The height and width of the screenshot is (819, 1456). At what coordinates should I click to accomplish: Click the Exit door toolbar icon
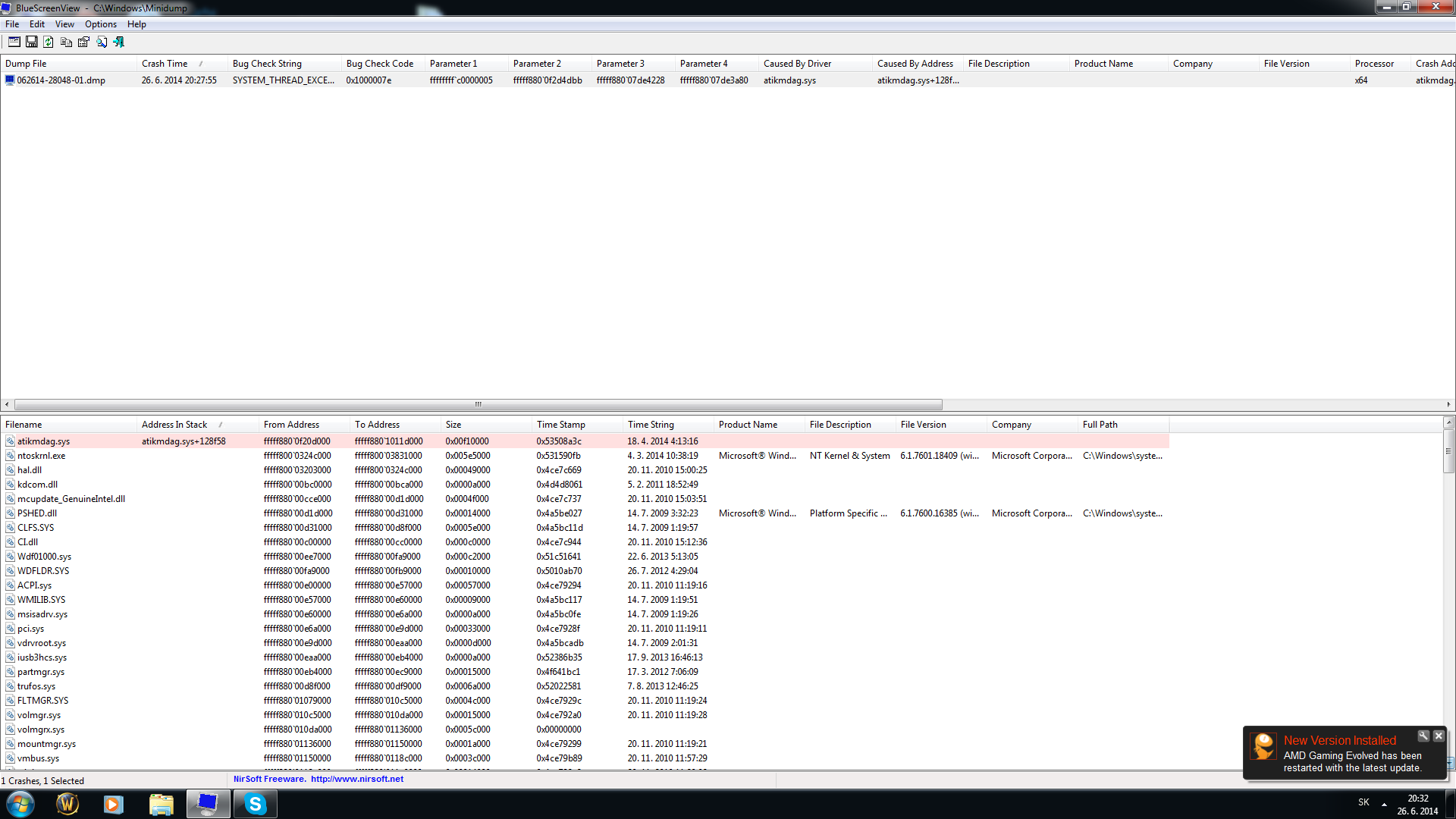(x=119, y=42)
